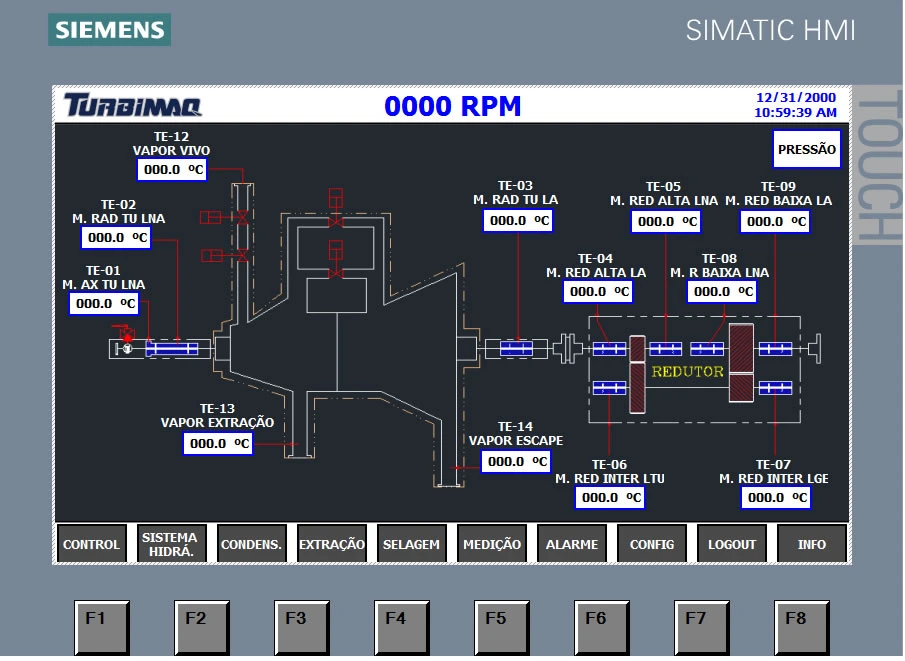The height and width of the screenshot is (661, 905).
Task: Click the F7 function key
Action: (701, 627)
